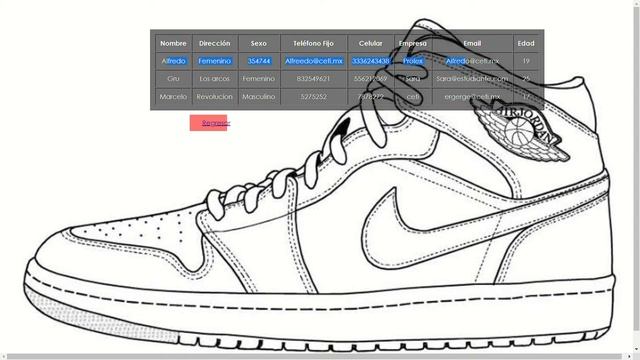640x360 pixels.
Task: Click the 354744 cell
Action: coord(259,61)
